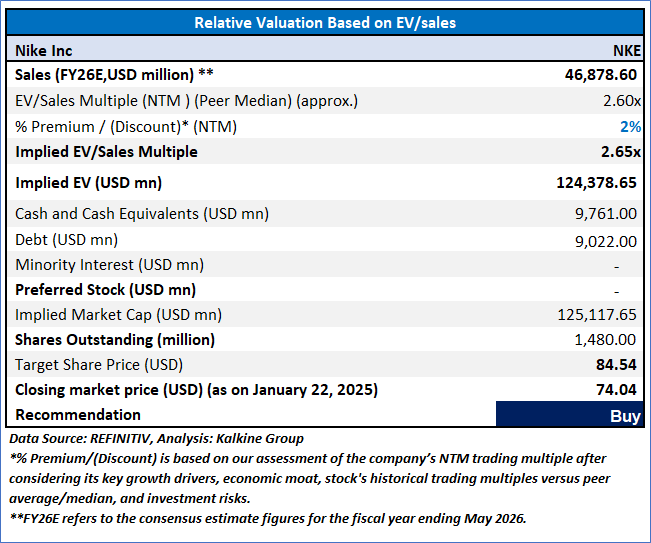The width and height of the screenshot is (651, 543).
Task: Select the Shares Outstanding value 1,480.00
Action: pyautogui.click(x=605, y=340)
